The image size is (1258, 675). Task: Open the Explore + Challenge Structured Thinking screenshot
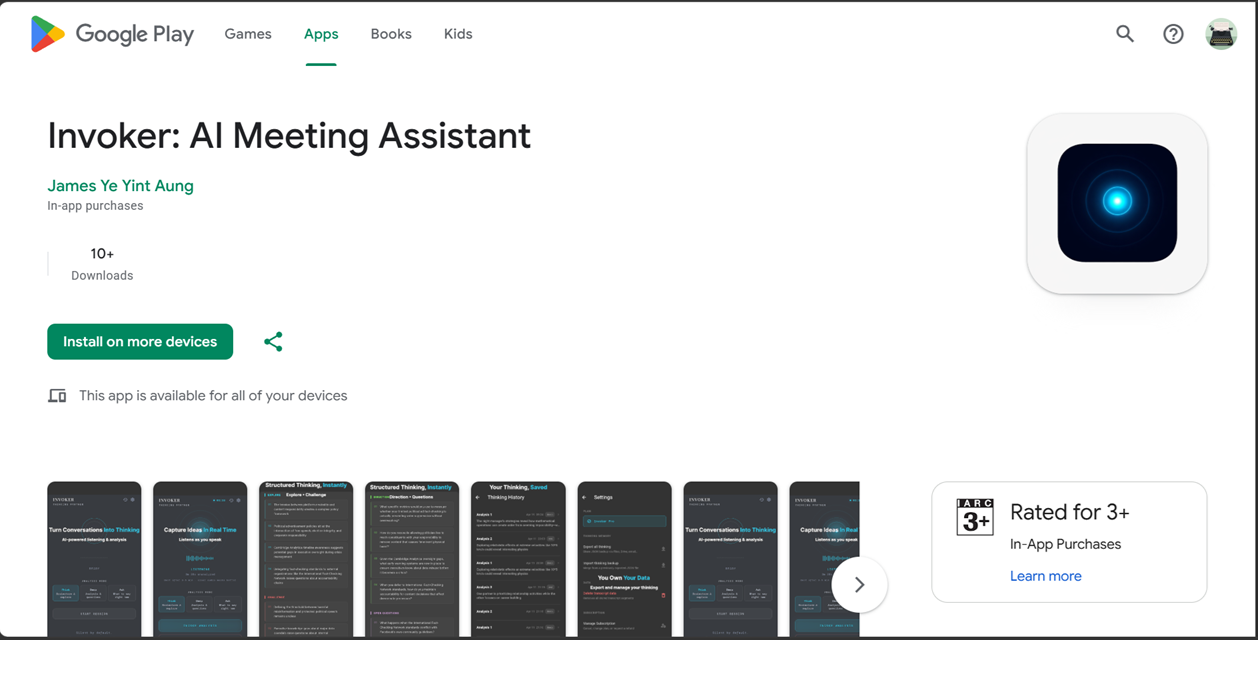[306, 560]
